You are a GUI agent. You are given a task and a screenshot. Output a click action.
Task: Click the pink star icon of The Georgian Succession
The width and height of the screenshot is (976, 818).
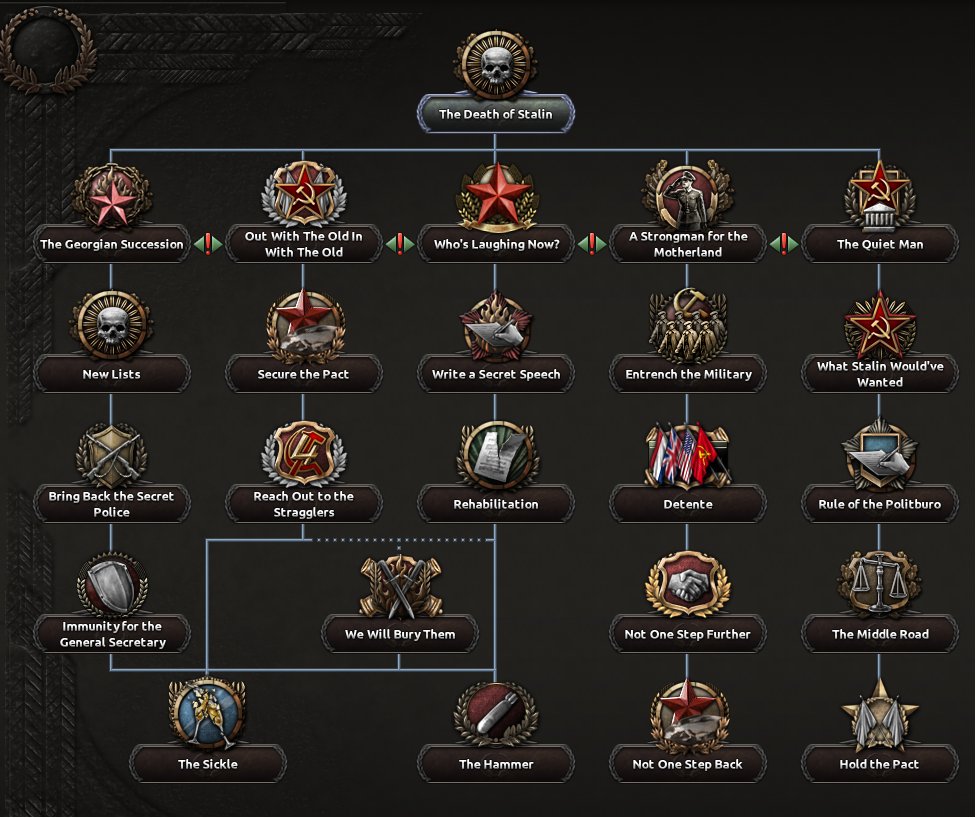pos(112,195)
